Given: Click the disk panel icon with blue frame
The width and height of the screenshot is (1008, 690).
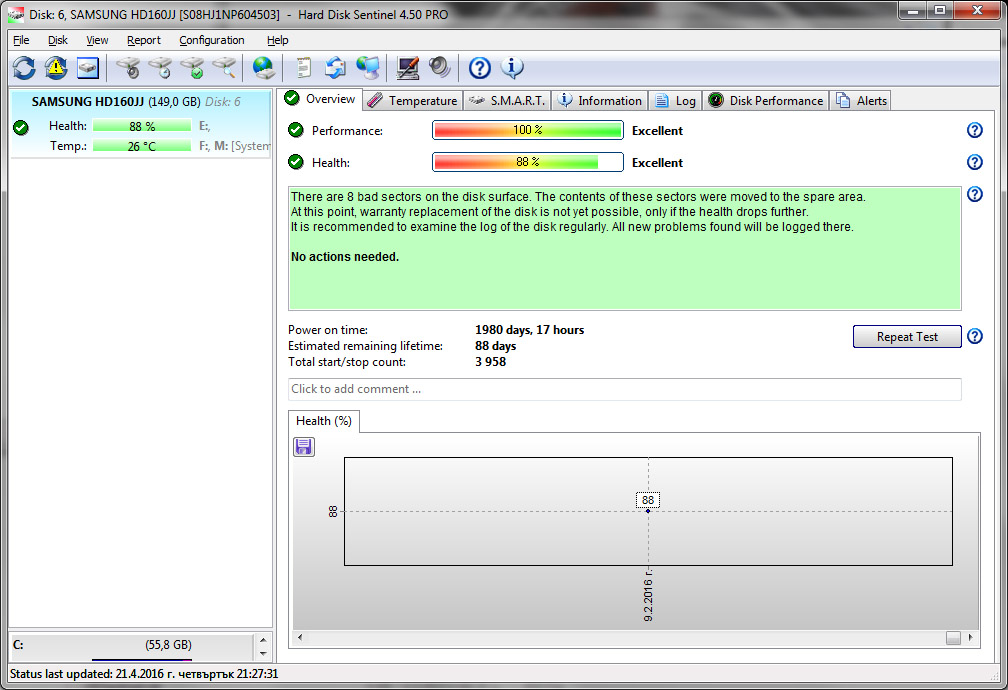Looking at the screenshot, I should (x=87, y=68).
